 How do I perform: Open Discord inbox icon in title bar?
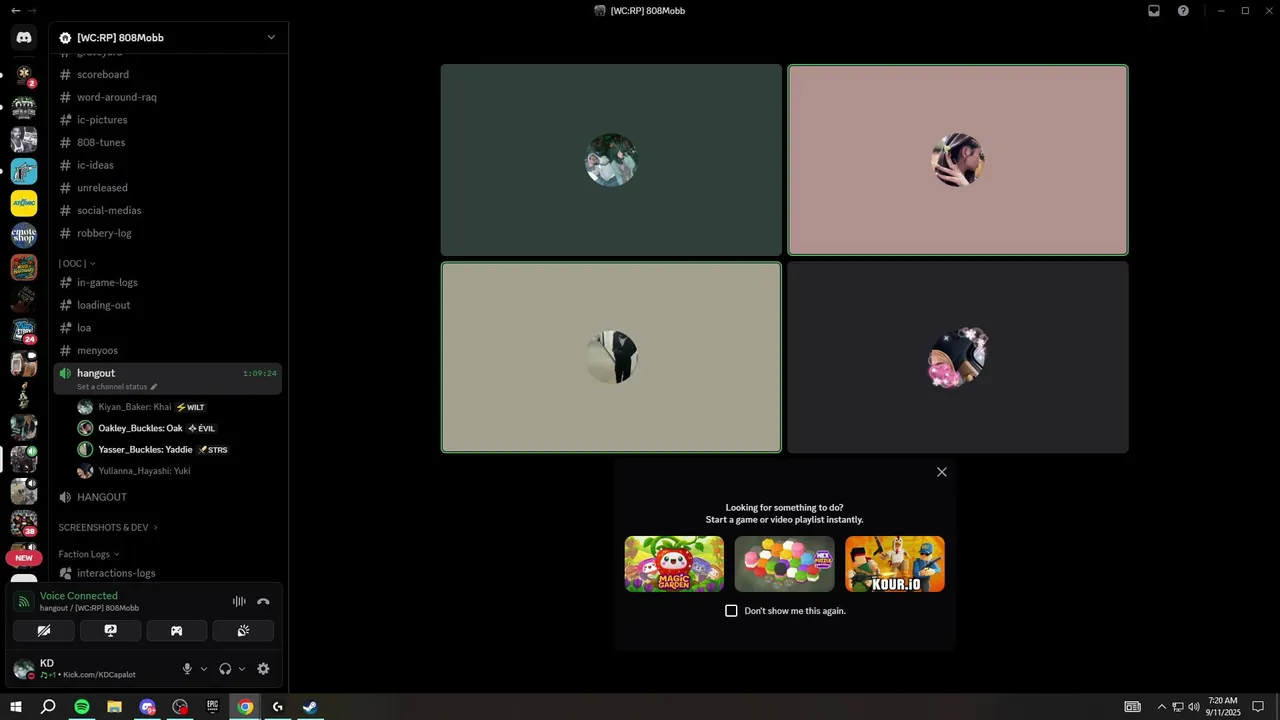(1154, 11)
